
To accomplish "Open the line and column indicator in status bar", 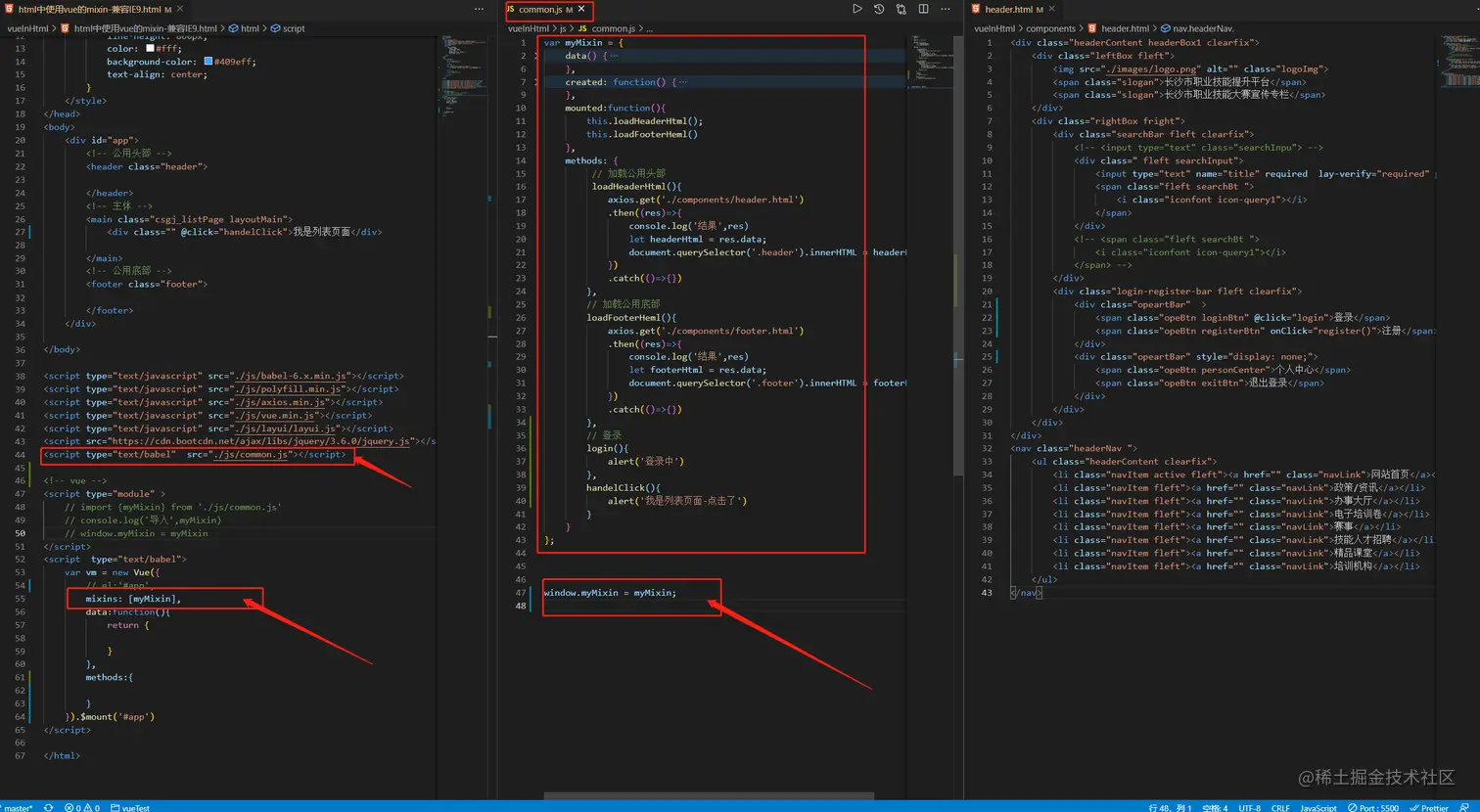I will click(1170, 807).
